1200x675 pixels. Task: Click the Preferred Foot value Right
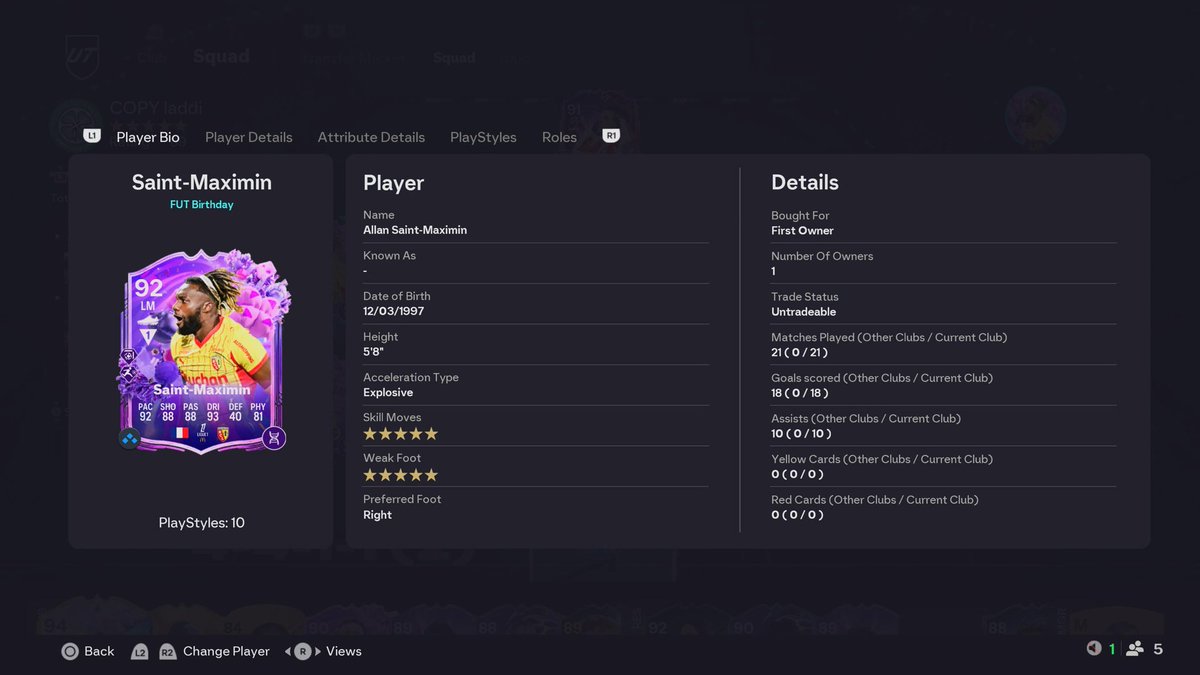pos(378,514)
